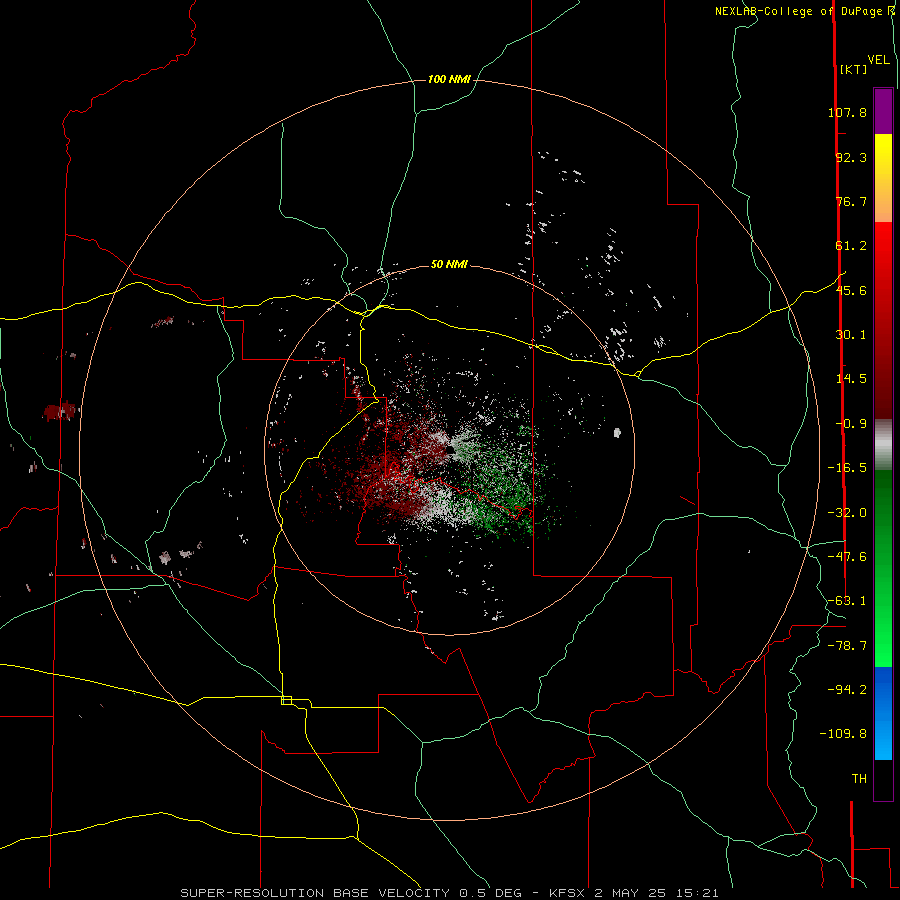Click the TH label on the scale
The width and height of the screenshot is (900, 900).
pos(859,779)
